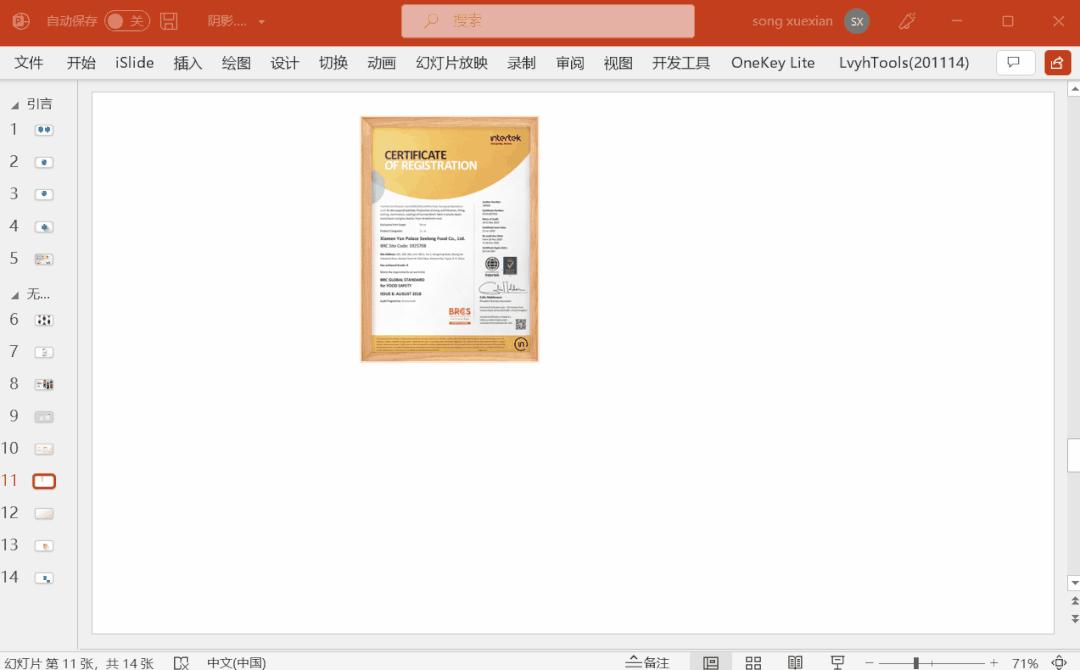Click the fit-slide-to-window icon
The width and height of the screenshot is (1080, 670).
(x=1059, y=662)
